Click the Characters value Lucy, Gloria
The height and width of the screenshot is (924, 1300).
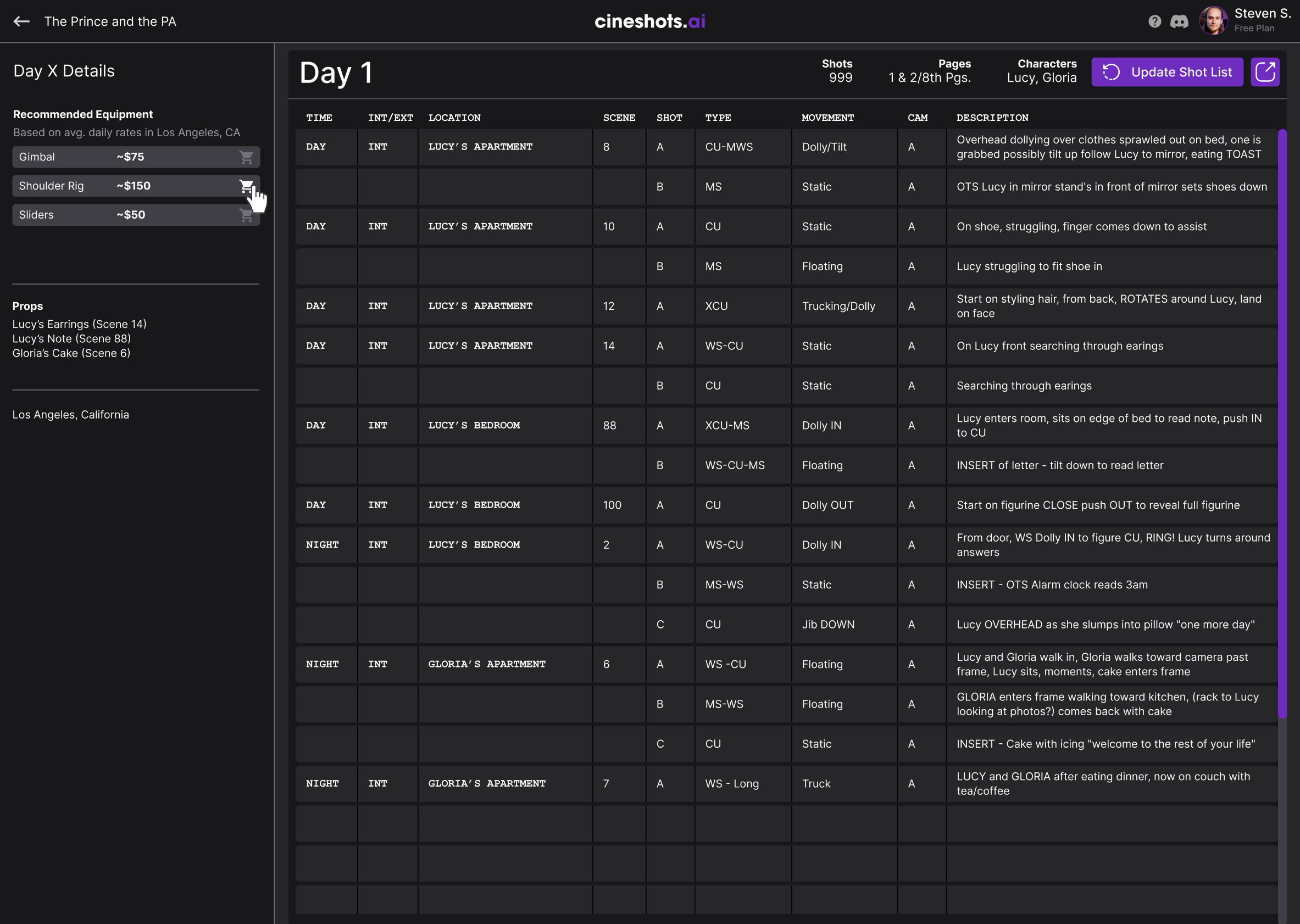click(1042, 77)
